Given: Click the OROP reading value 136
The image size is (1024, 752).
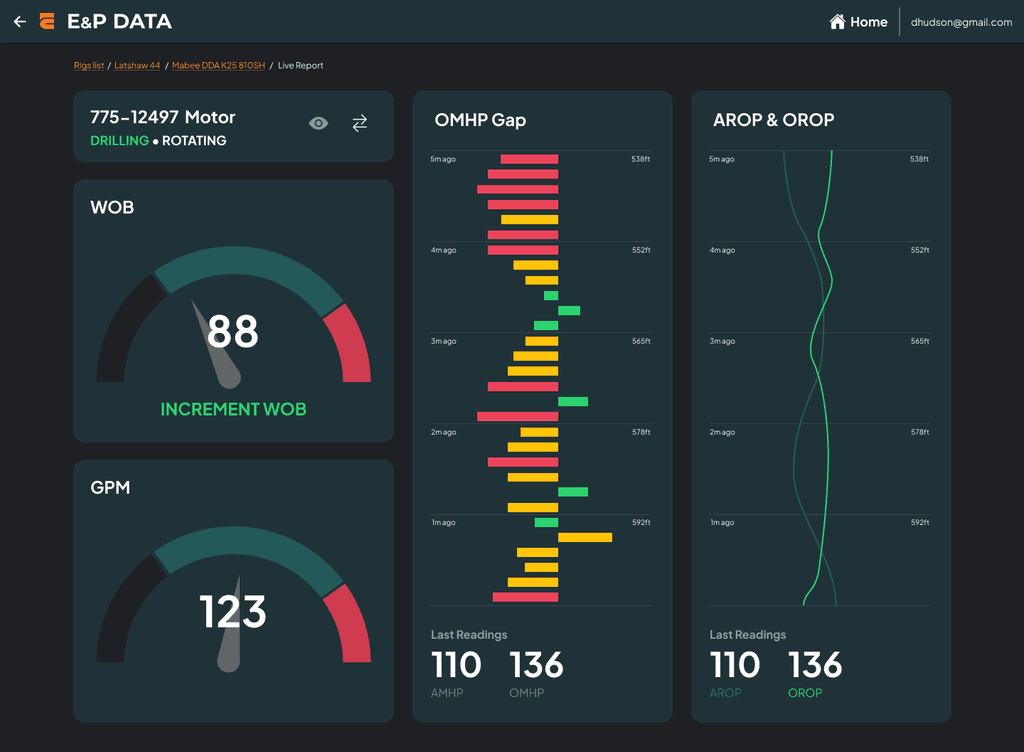Looking at the screenshot, I should pos(815,665).
